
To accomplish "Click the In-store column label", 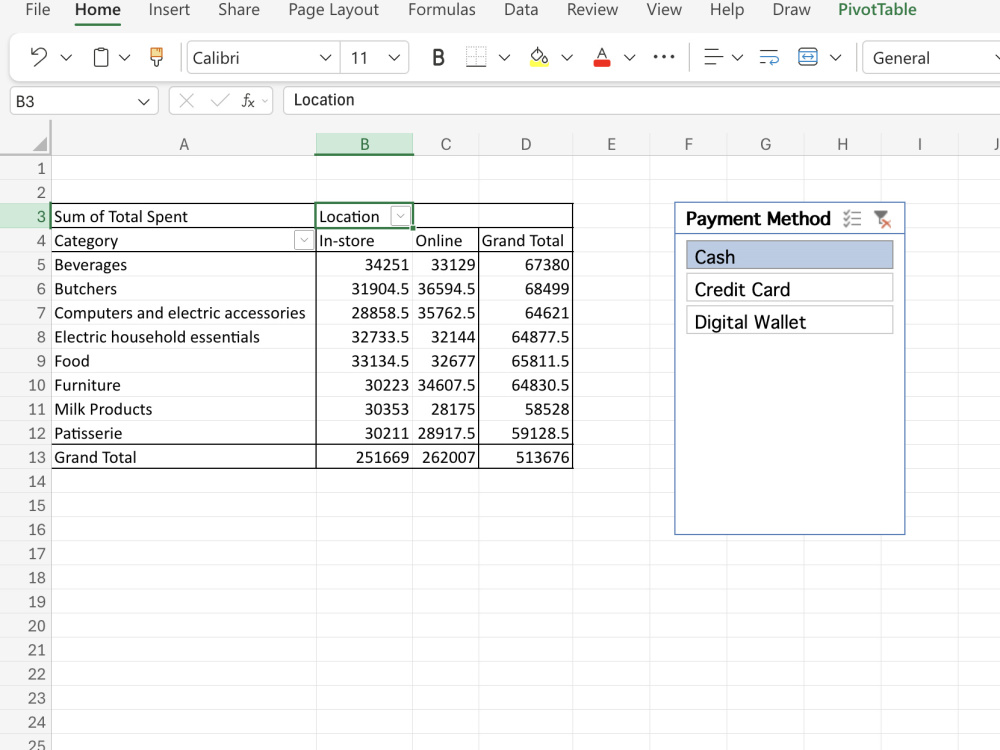I will click(x=364, y=240).
